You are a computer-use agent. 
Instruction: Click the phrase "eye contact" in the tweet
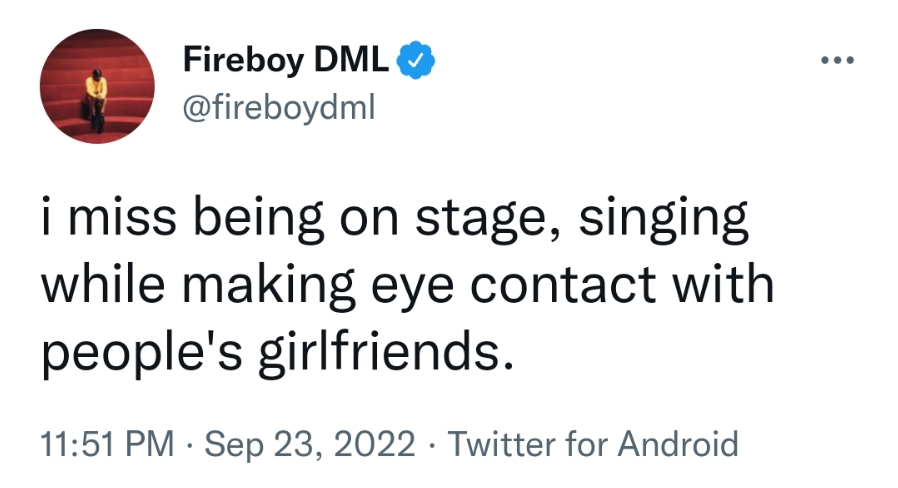click(544, 286)
